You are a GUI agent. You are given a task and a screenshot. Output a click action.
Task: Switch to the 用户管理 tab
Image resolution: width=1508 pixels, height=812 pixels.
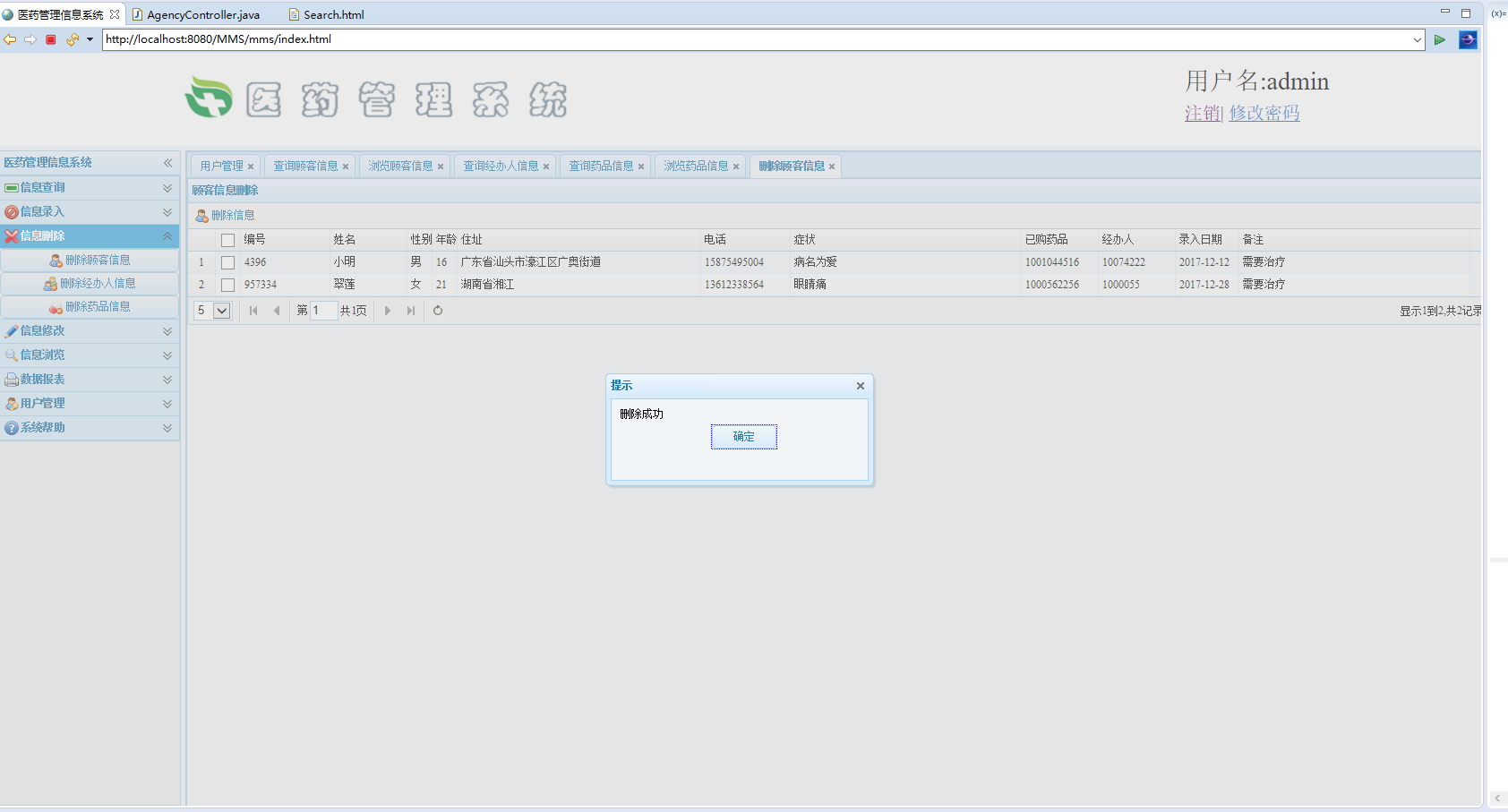pyautogui.click(x=221, y=167)
